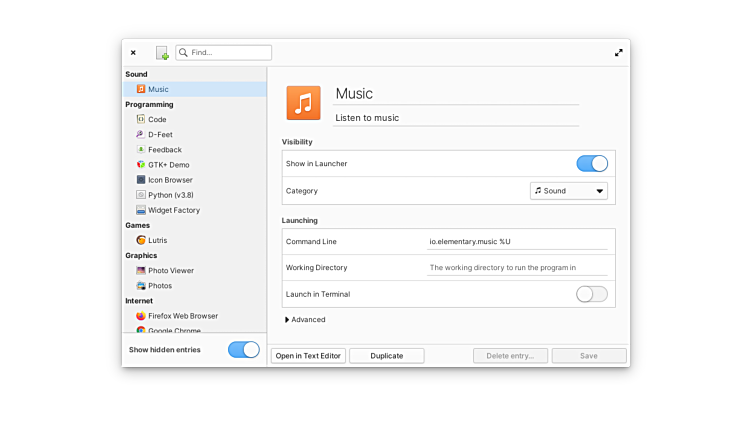The height and width of the screenshot is (423, 752).
Task: Click the large Music application icon
Action: tap(304, 103)
